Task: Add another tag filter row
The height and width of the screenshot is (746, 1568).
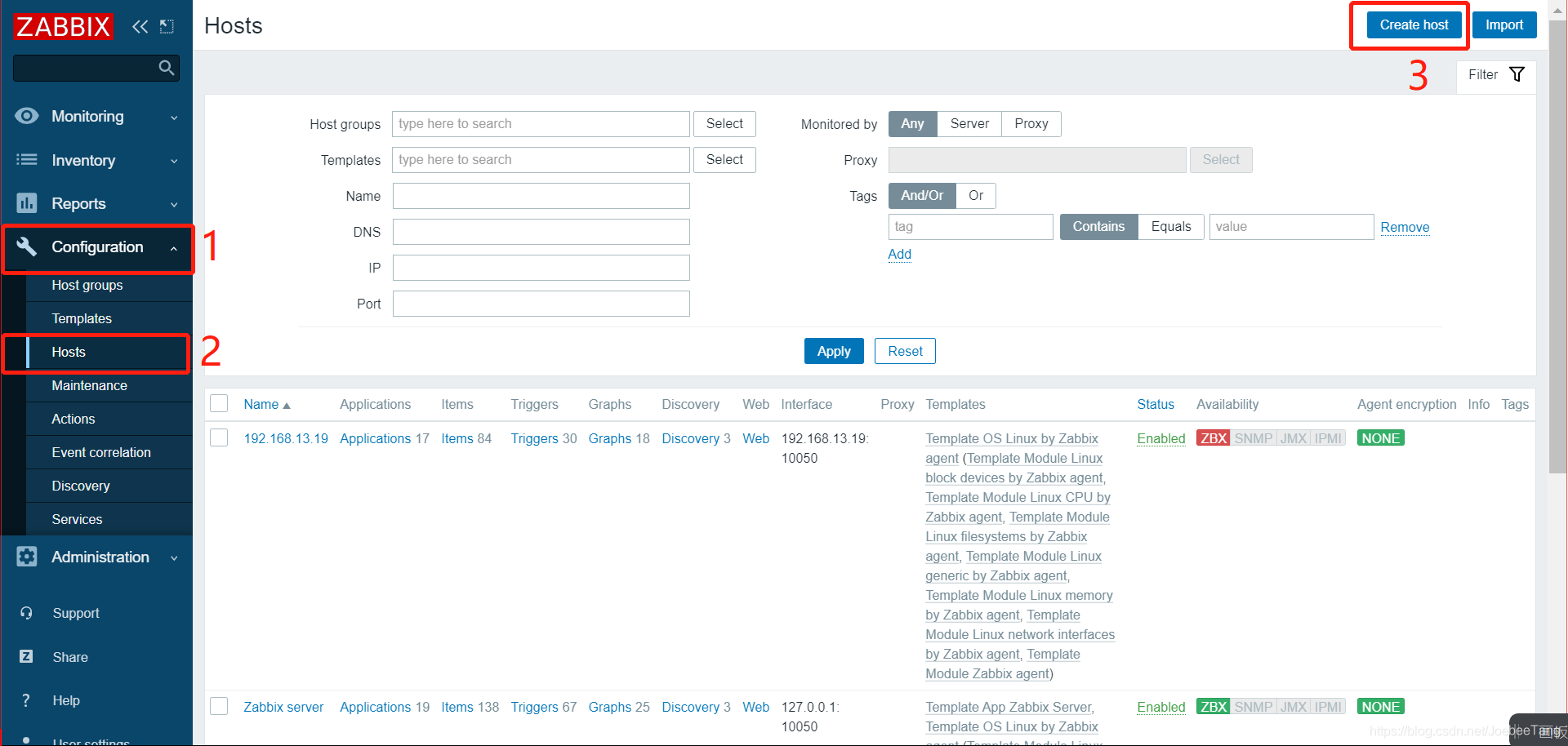Action: click(x=899, y=255)
